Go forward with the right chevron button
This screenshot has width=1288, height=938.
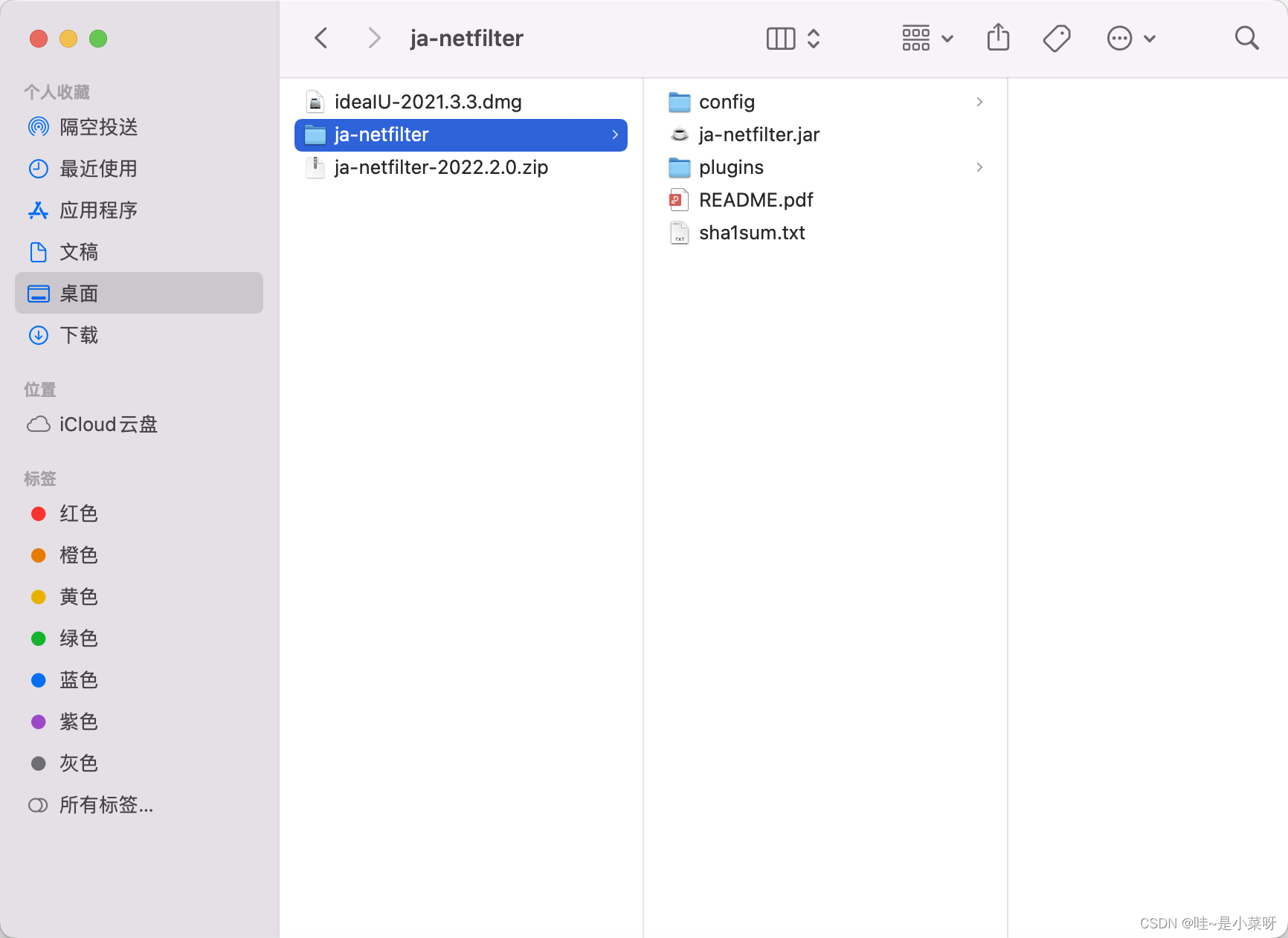coord(375,38)
